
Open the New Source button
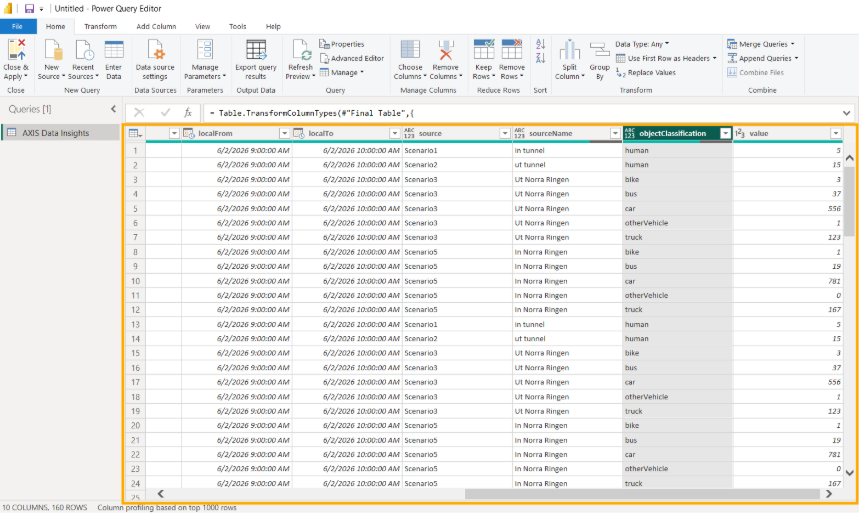[x=51, y=60]
